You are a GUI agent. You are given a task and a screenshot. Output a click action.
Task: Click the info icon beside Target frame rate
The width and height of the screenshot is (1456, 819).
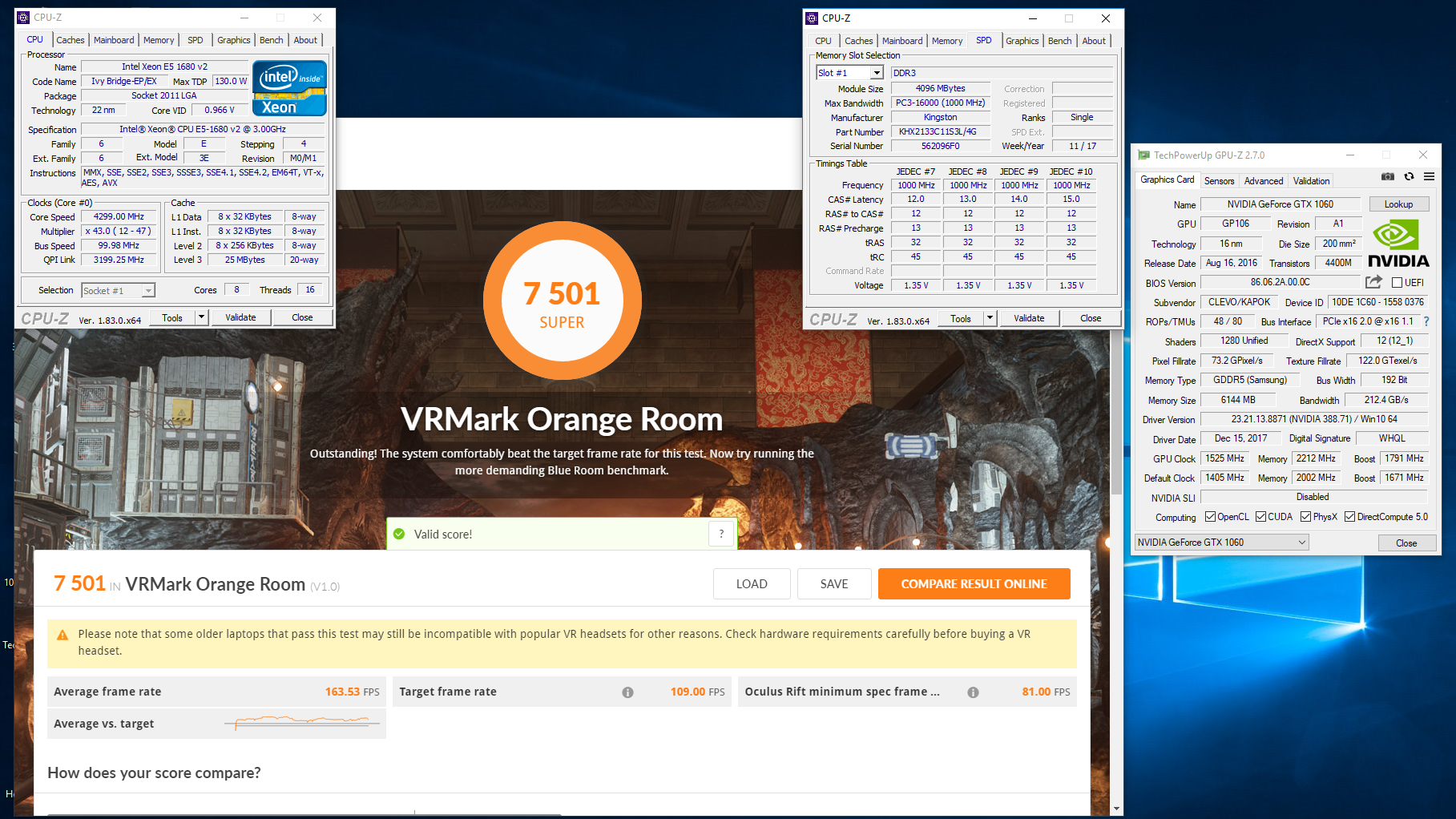(x=627, y=692)
